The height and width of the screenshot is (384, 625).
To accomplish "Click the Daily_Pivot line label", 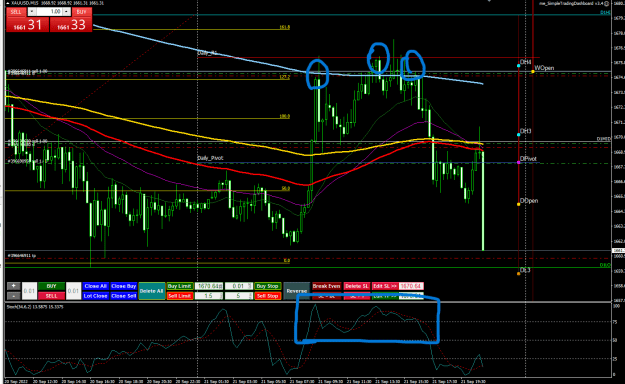I will click(x=210, y=158).
